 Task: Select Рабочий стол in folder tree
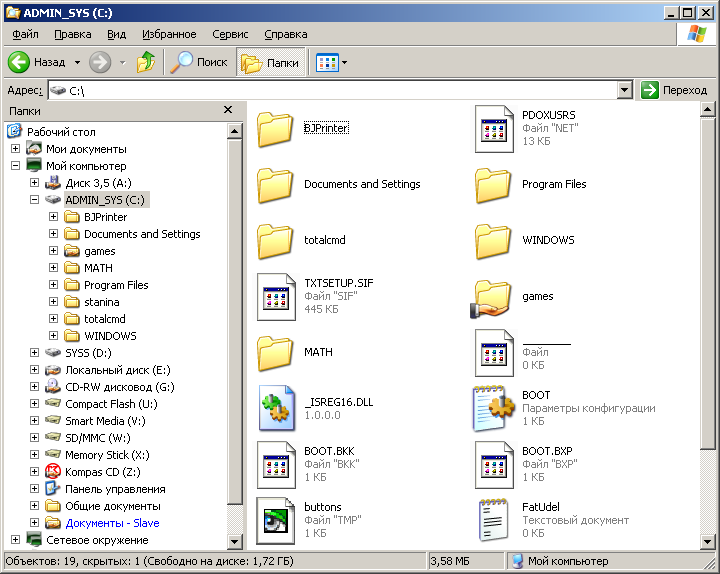point(61,132)
